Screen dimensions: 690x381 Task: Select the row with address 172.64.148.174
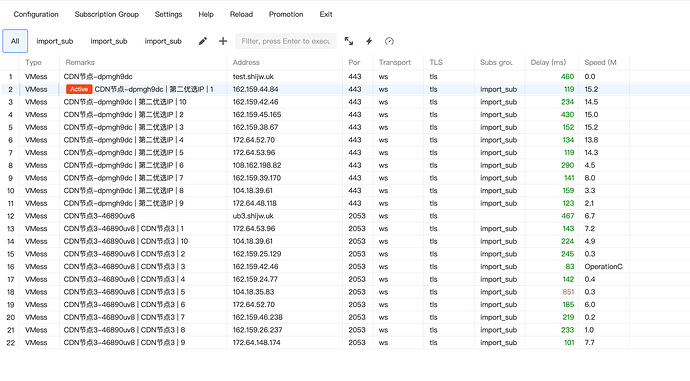click(315, 343)
